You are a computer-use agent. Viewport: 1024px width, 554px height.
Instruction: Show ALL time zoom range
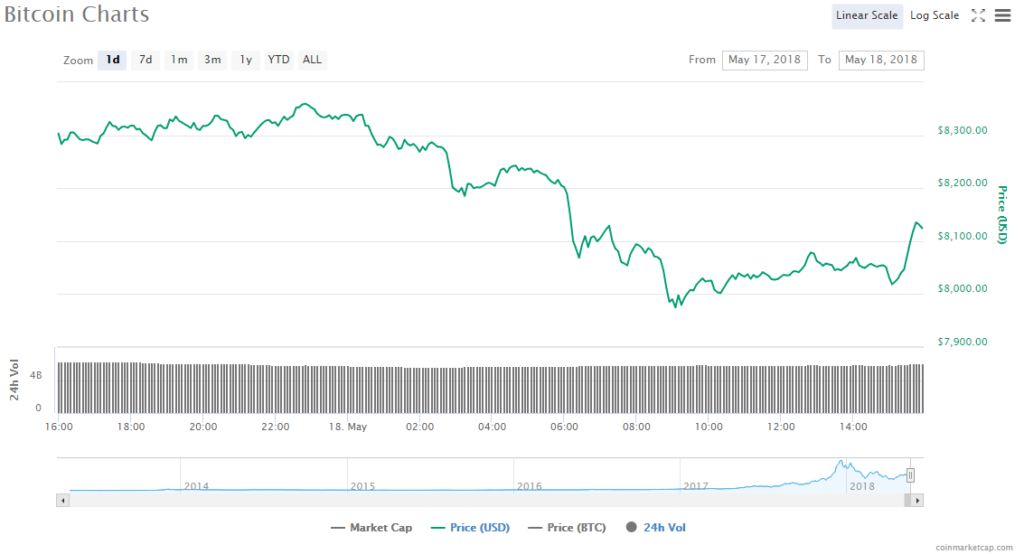(312, 60)
